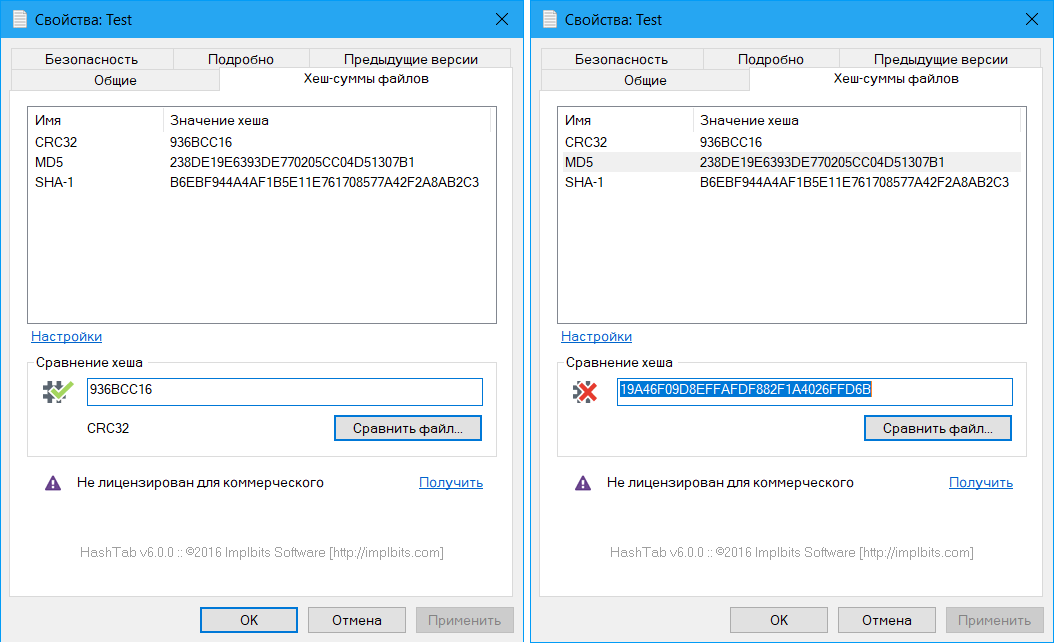Close the right Свойства: Test window
Image resolution: width=1054 pixels, height=643 pixels.
pyautogui.click(x=1031, y=19)
